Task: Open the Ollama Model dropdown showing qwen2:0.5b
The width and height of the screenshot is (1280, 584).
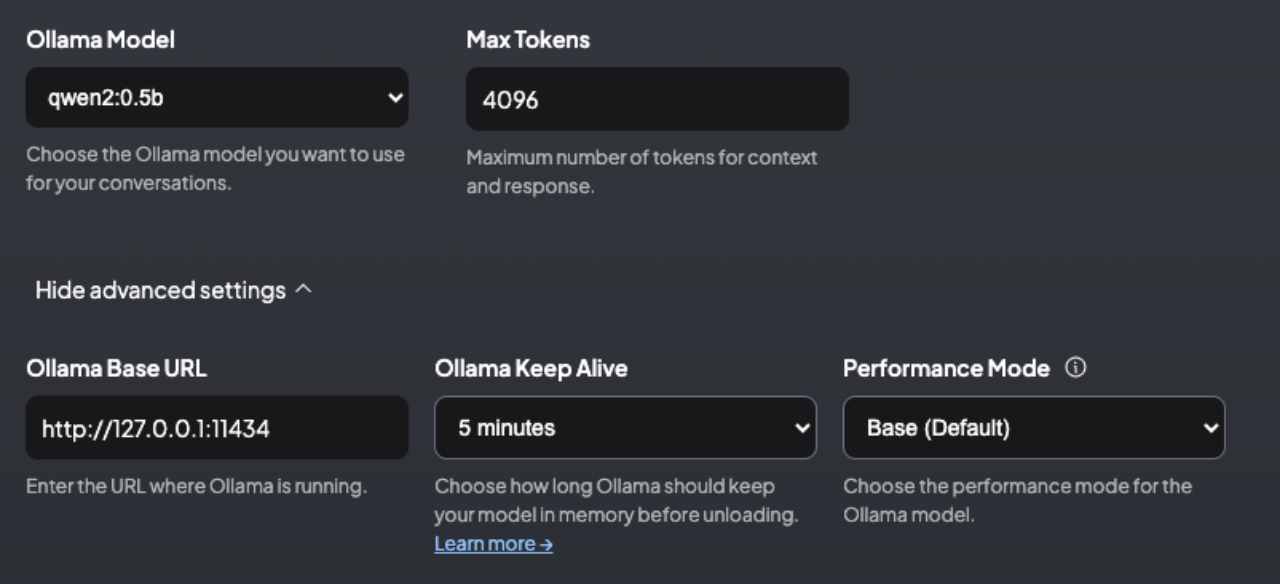Action: (217, 98)
